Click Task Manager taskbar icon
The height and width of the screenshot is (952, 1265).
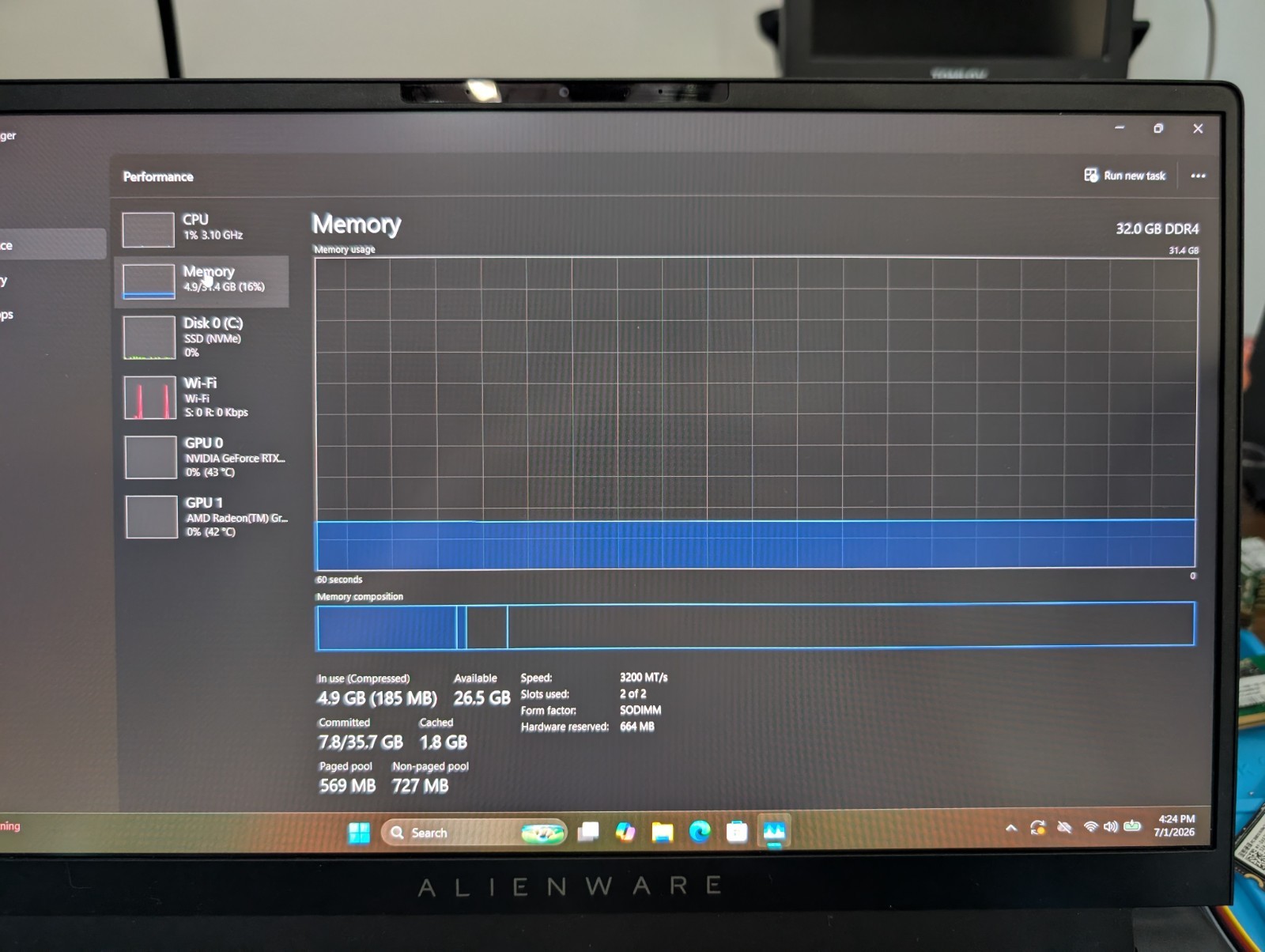pyautogui.click(x=774, y=832)
